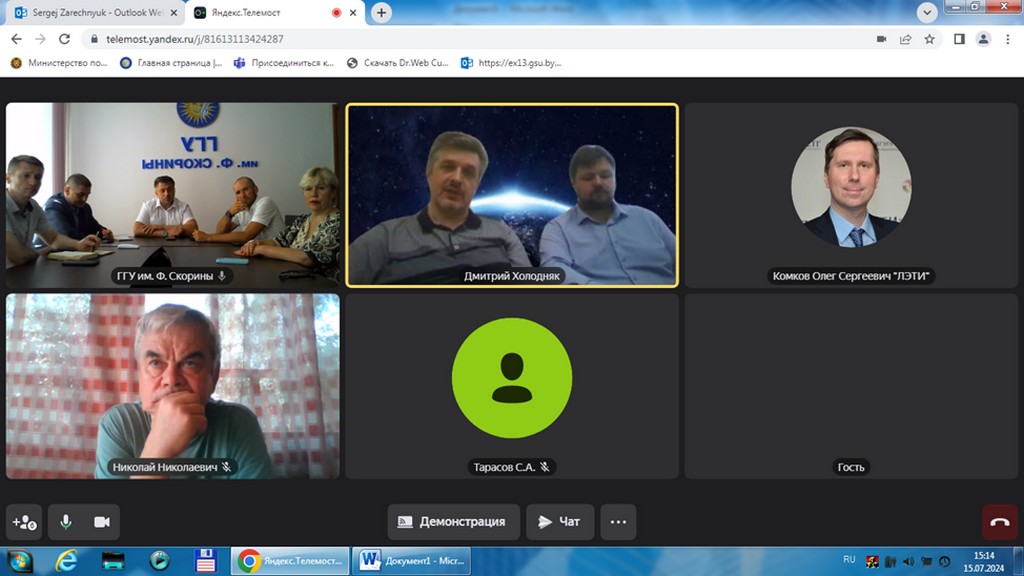Open the add participants button

point(24,522)
